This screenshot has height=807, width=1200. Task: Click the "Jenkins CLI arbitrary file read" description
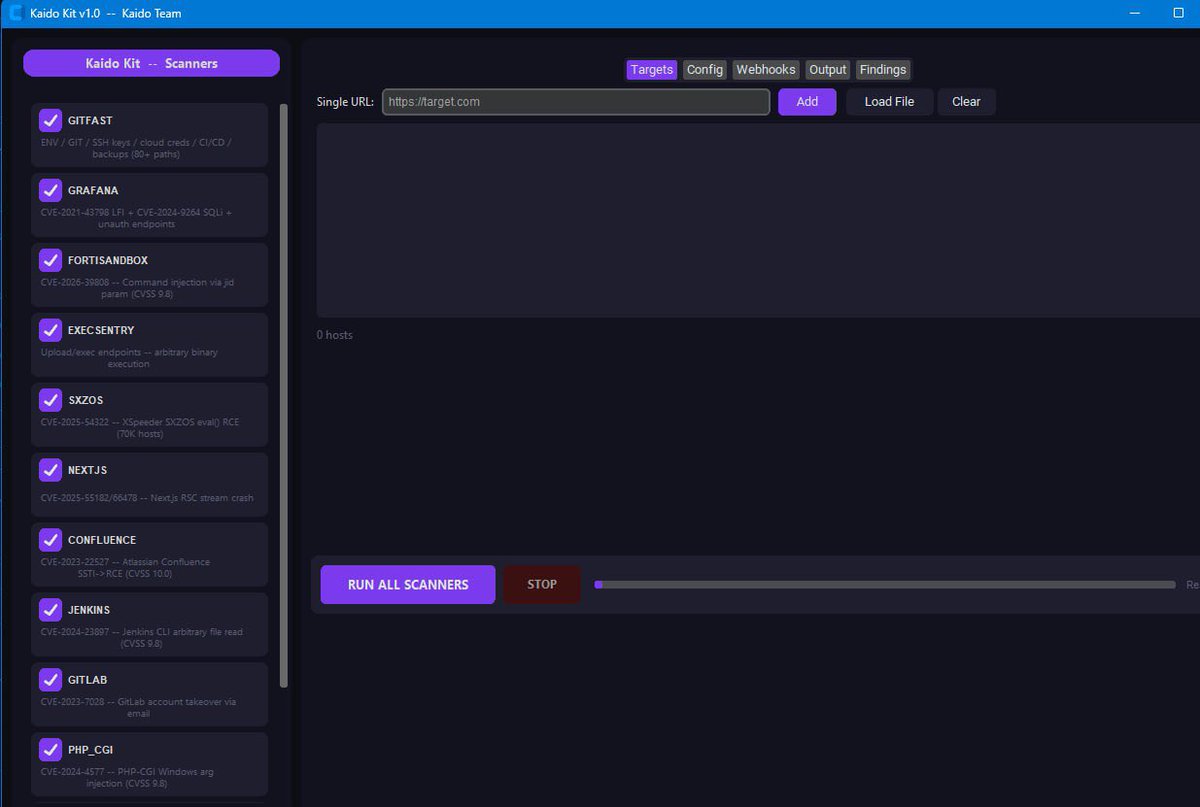coord(141,638)
